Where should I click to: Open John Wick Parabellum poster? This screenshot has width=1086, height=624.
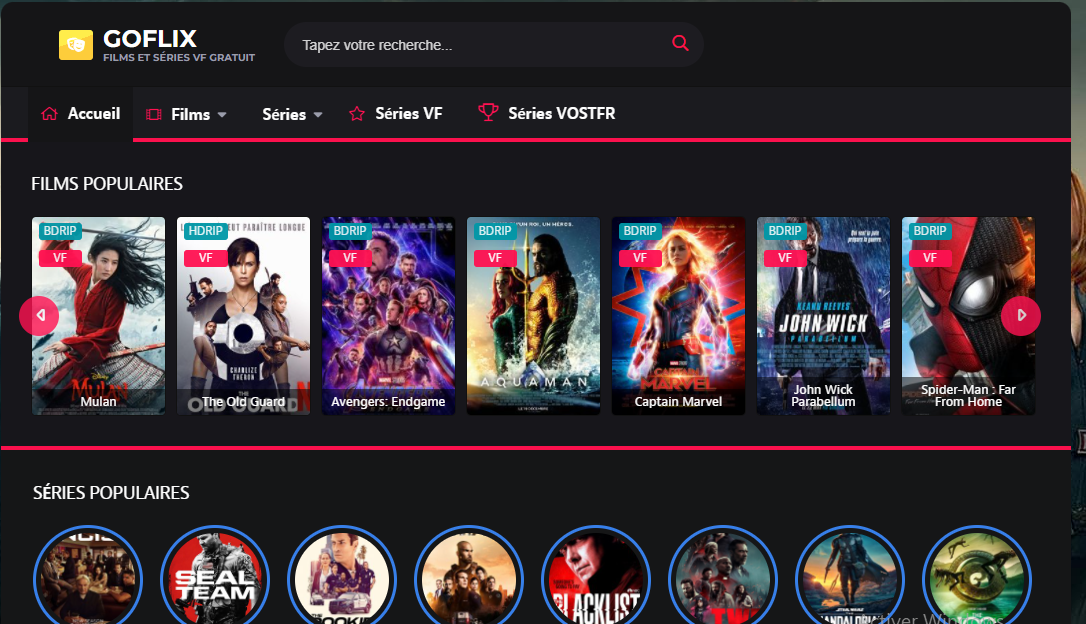tap(823, 316)
